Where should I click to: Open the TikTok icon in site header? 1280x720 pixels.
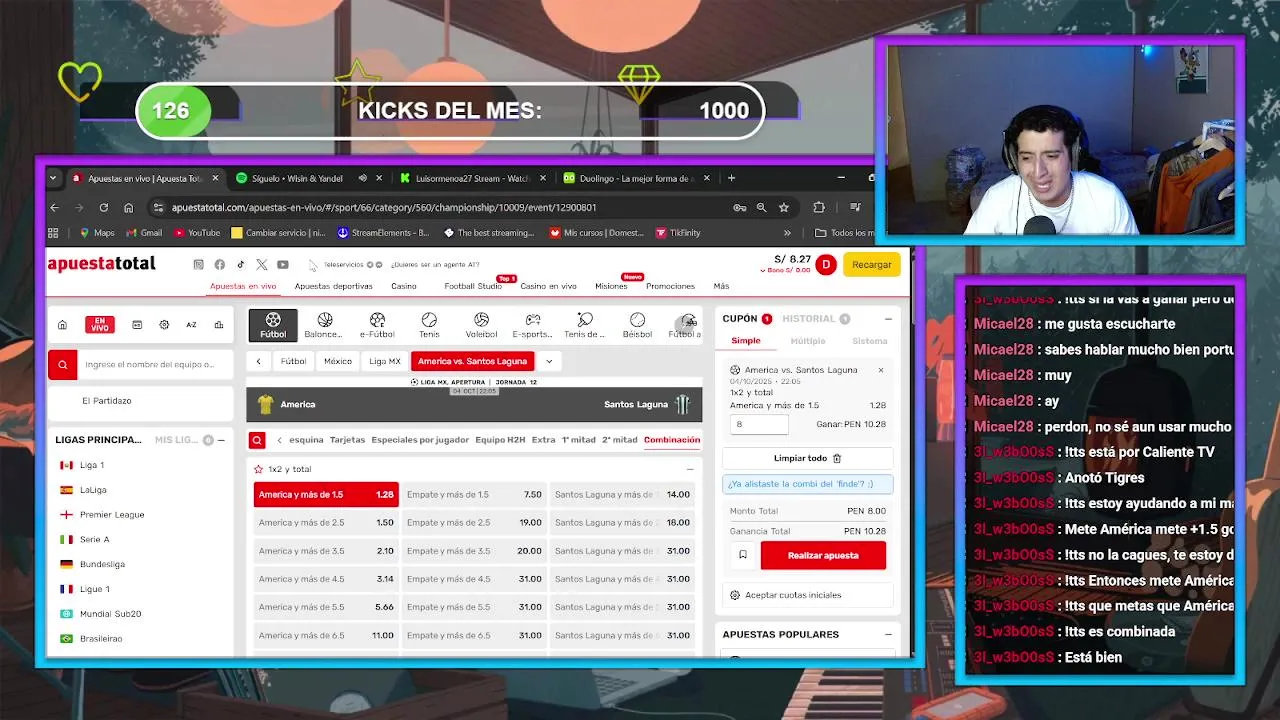click(240, 264)
